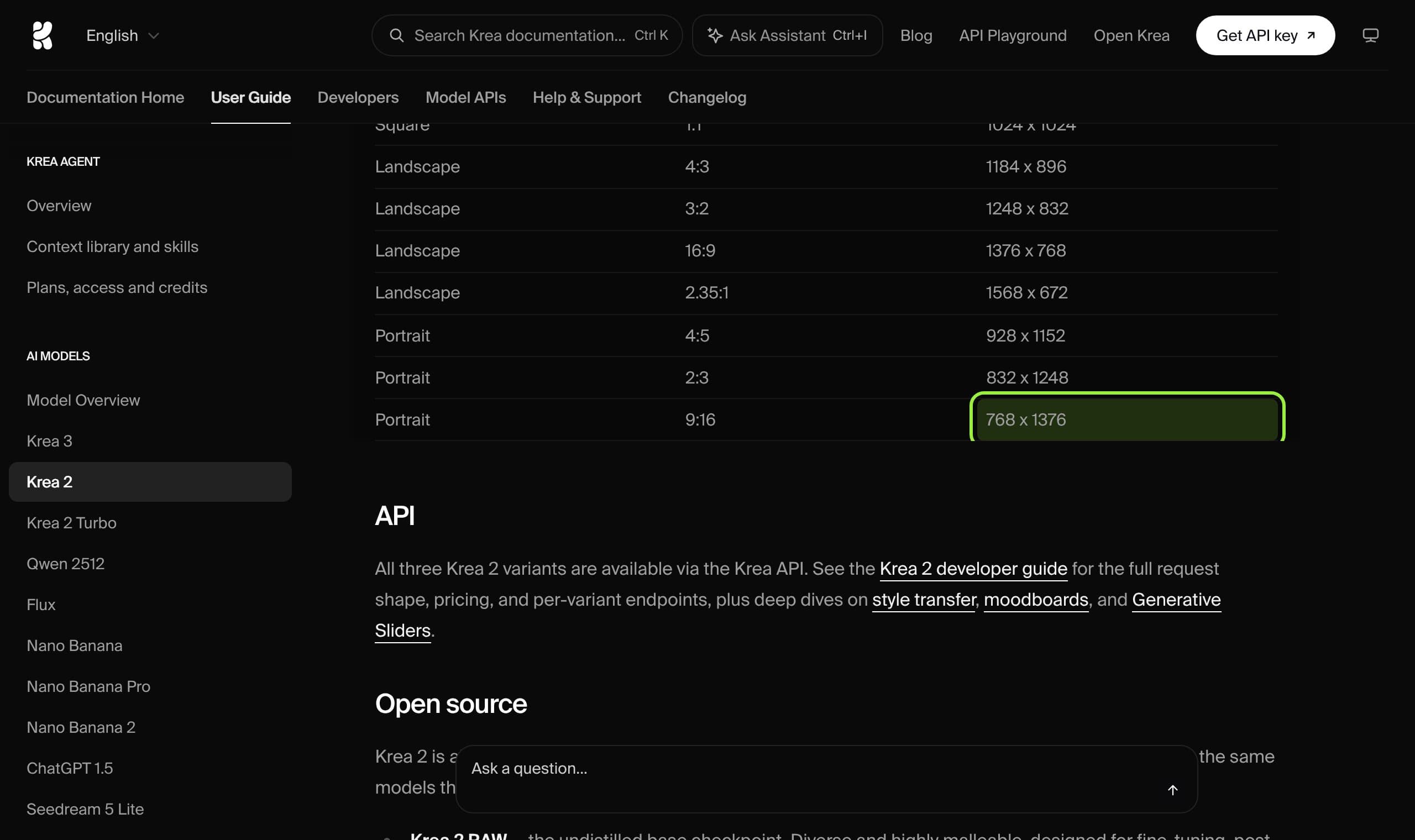Select the User Guide tab

251,97
